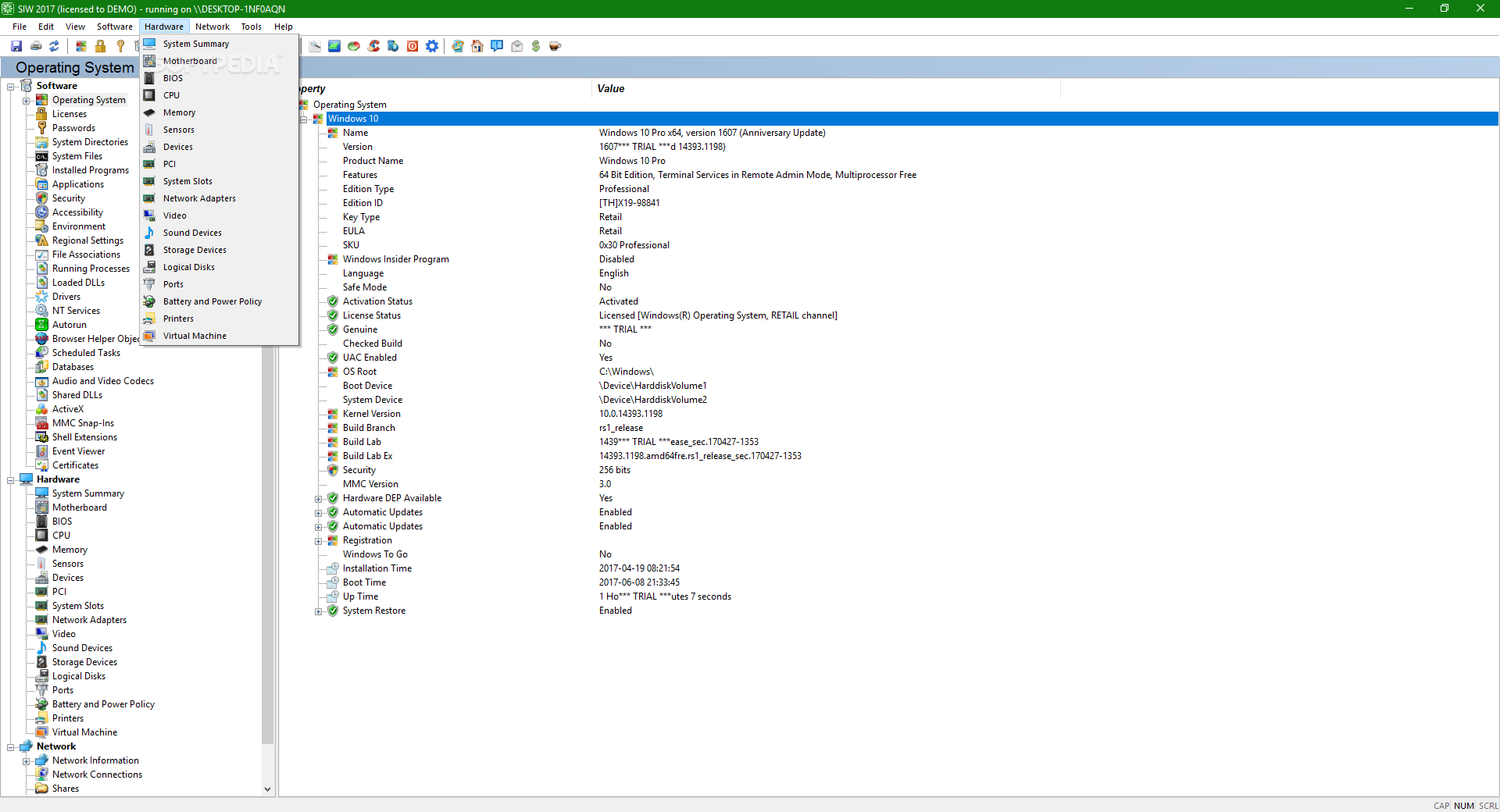The image size is (1500, 812).
Task: Choose Network Adapters in the Hardware dropdown menu
Action: click(220, 198)
